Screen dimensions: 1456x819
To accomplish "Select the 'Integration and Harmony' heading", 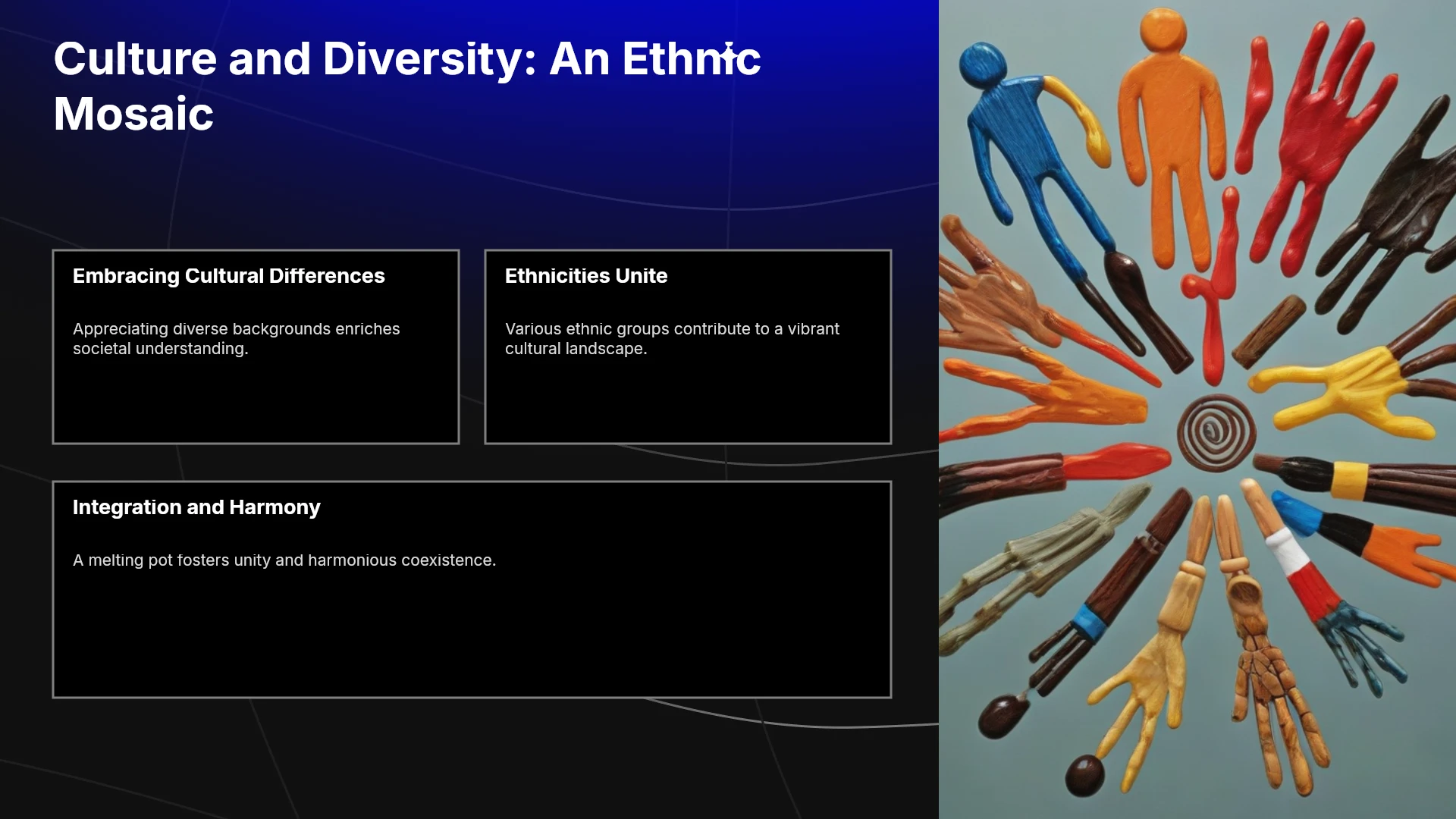I will [196, 507].
